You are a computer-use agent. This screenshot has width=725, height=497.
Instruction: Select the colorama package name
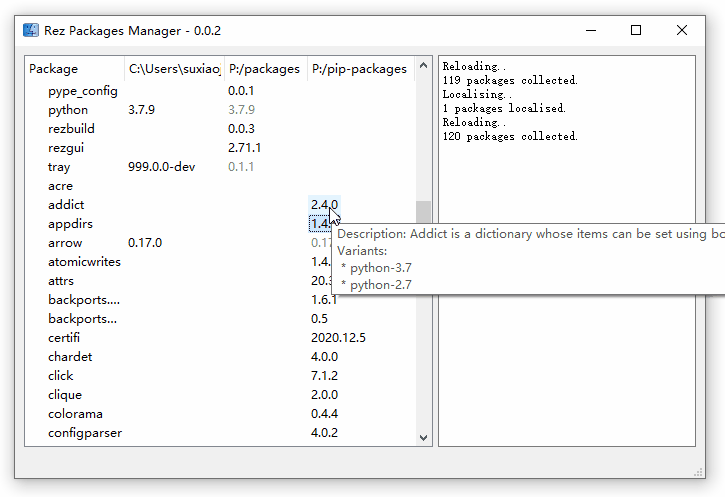[x=75, y=414]
